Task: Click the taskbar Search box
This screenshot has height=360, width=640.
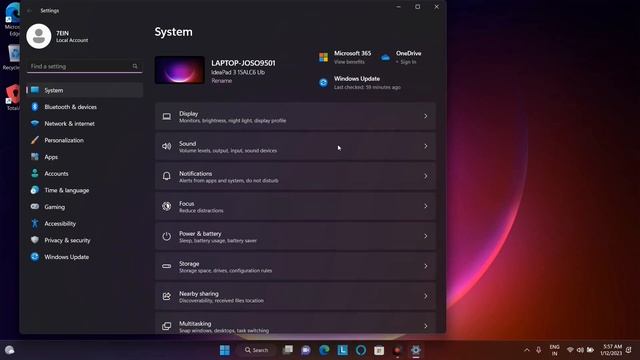Action: (257, 350)
